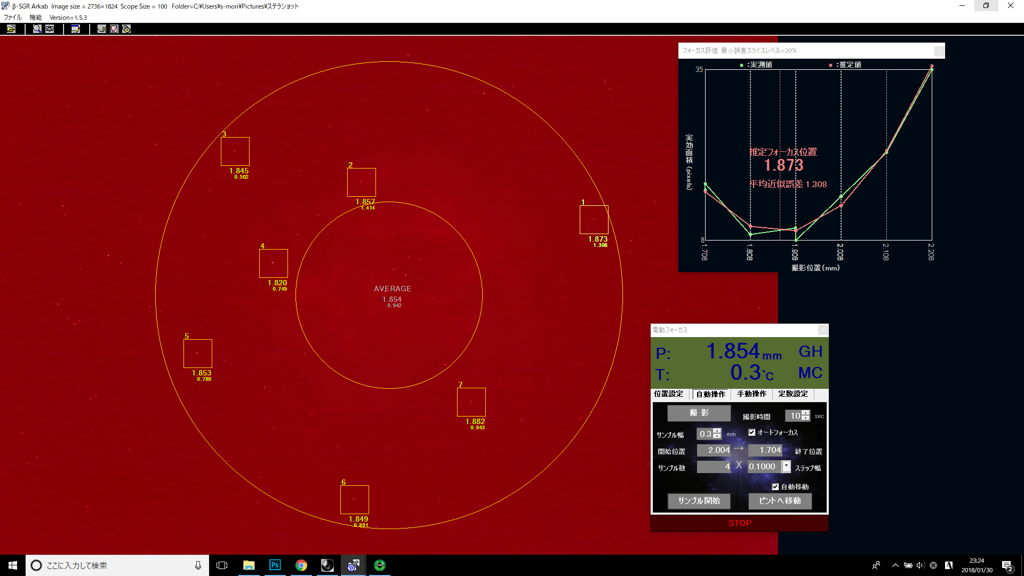This screenshot has height=576, width=1024.
Task: Open Photoshop from the taskbar
Action: (275, 565)
